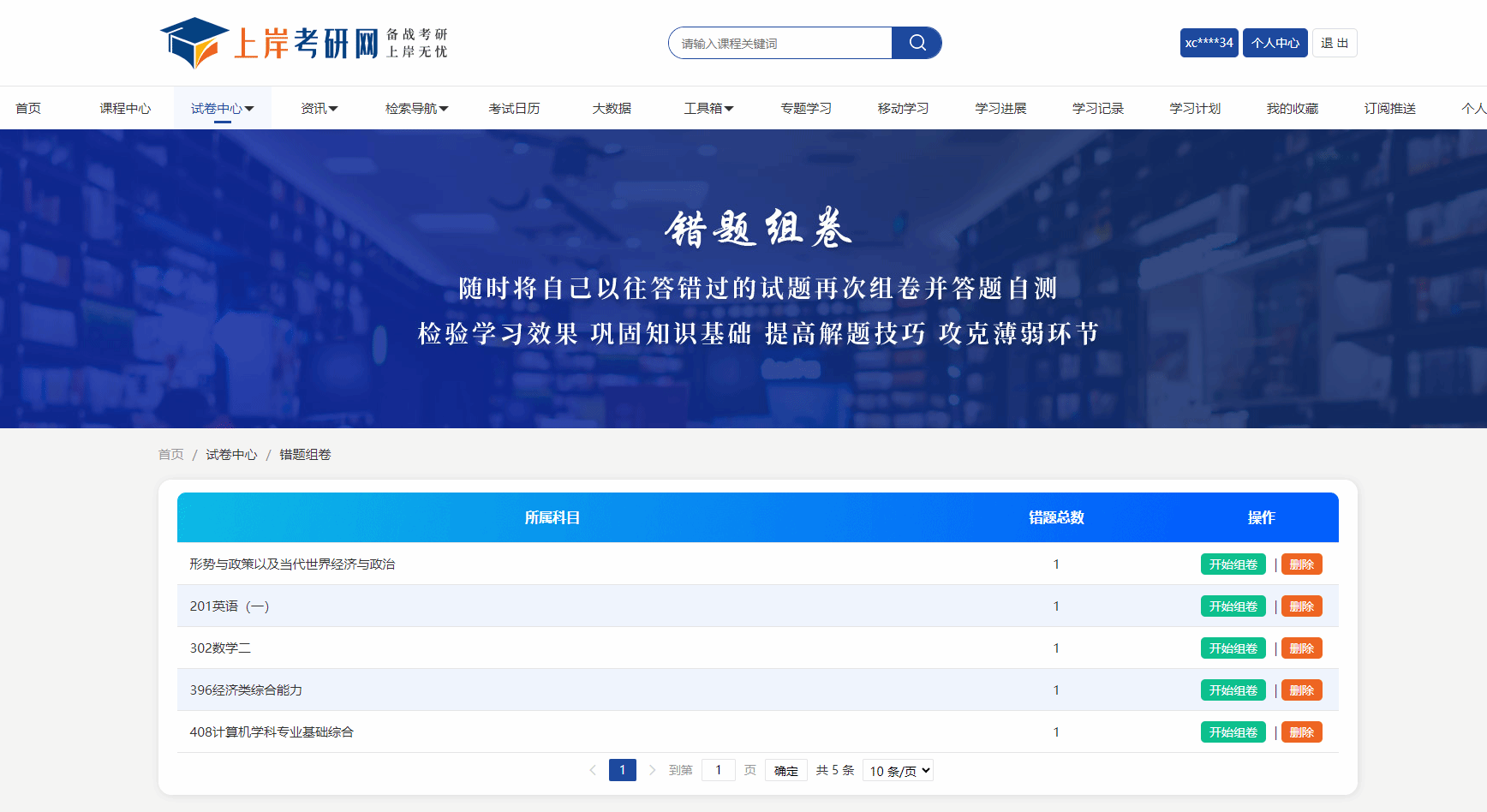Click the magnifier search button
The height and width of the screenshot is (812, 1487).
[x=917, y=43]
